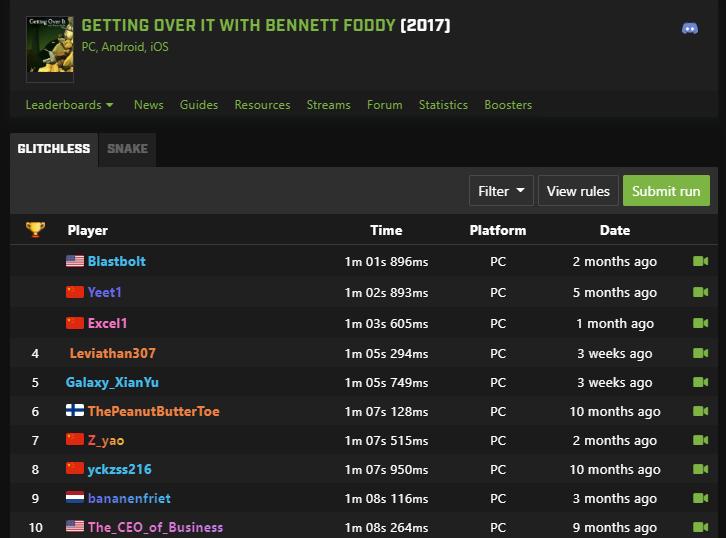726x538 pixels.
Task: Open ThePeanutButterToe's run video icon
Action: [700, 411]
